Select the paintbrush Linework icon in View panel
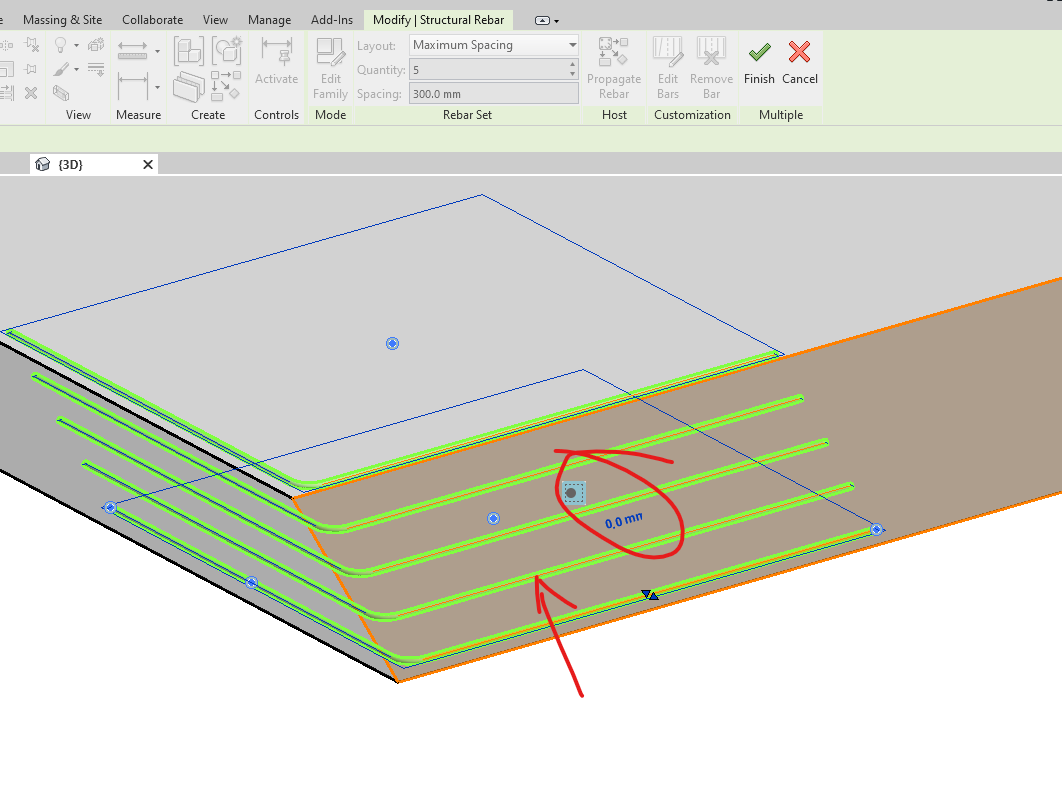 (x=60, y=68)
